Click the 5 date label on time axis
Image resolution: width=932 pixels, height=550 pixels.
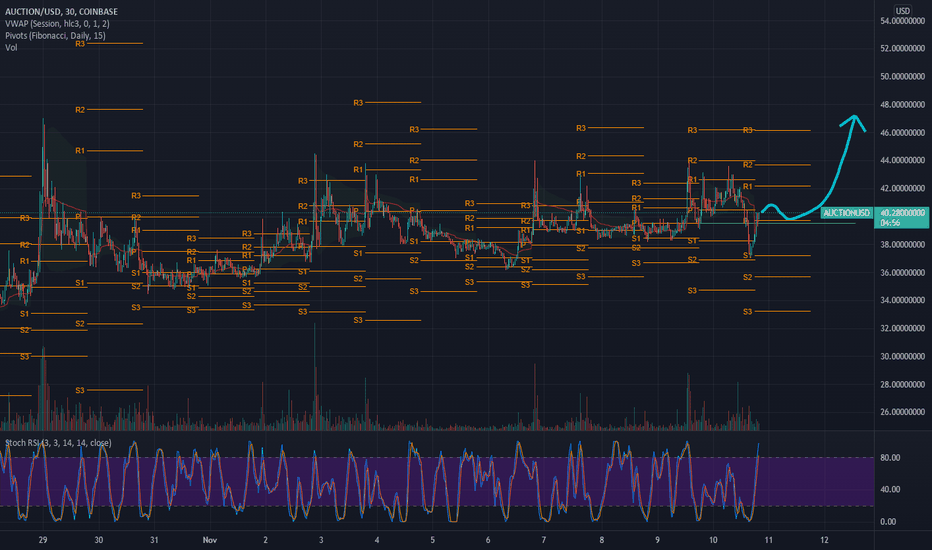pyautogui.click(x=432, y=540)
